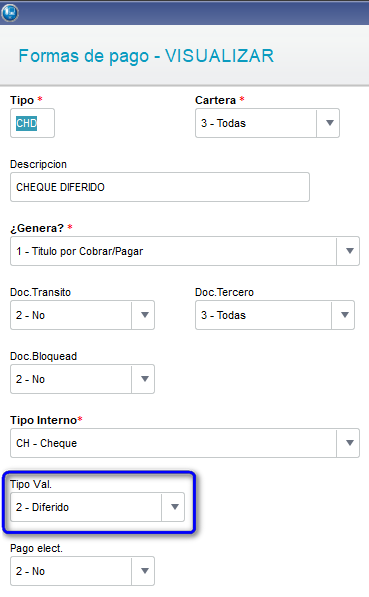This screenshot has width=369, height=597.
Task: Open the Tipo Val. dropdown arrow
Action: click(x=174, y=507)
